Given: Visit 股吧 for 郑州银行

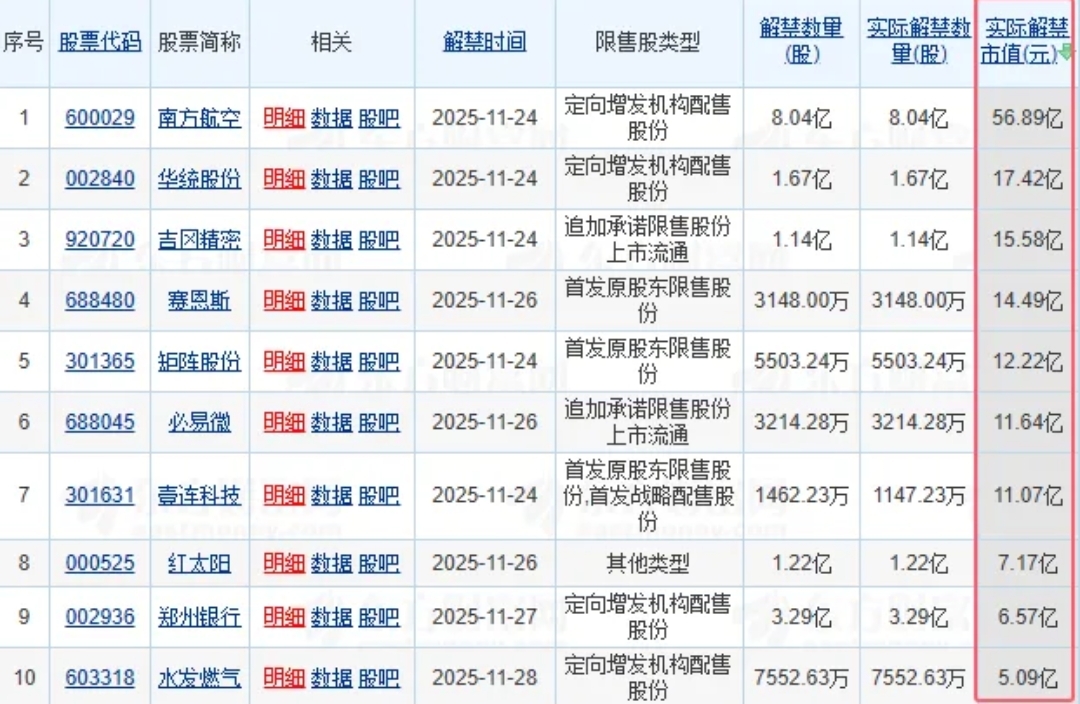Looking at the screenshot, I should pyautogui.click(x=379, y=617).
